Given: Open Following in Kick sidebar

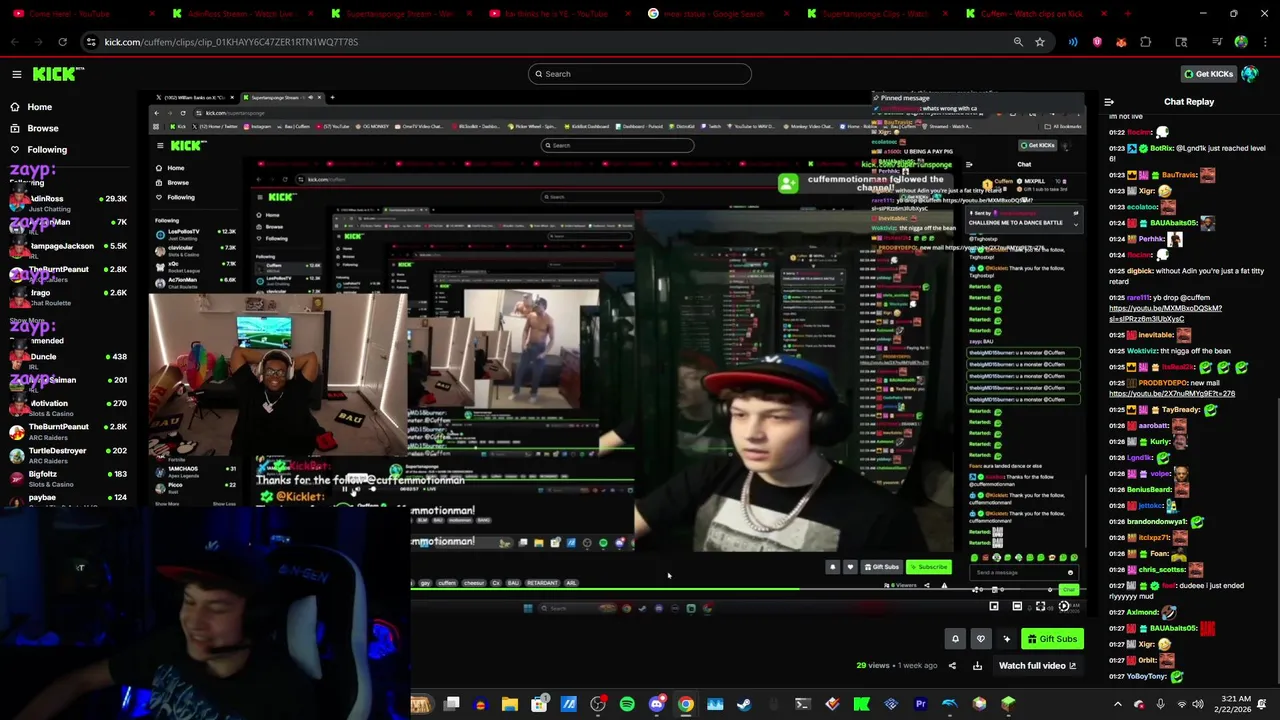Looking at the screenshot, I should point(46,150).
